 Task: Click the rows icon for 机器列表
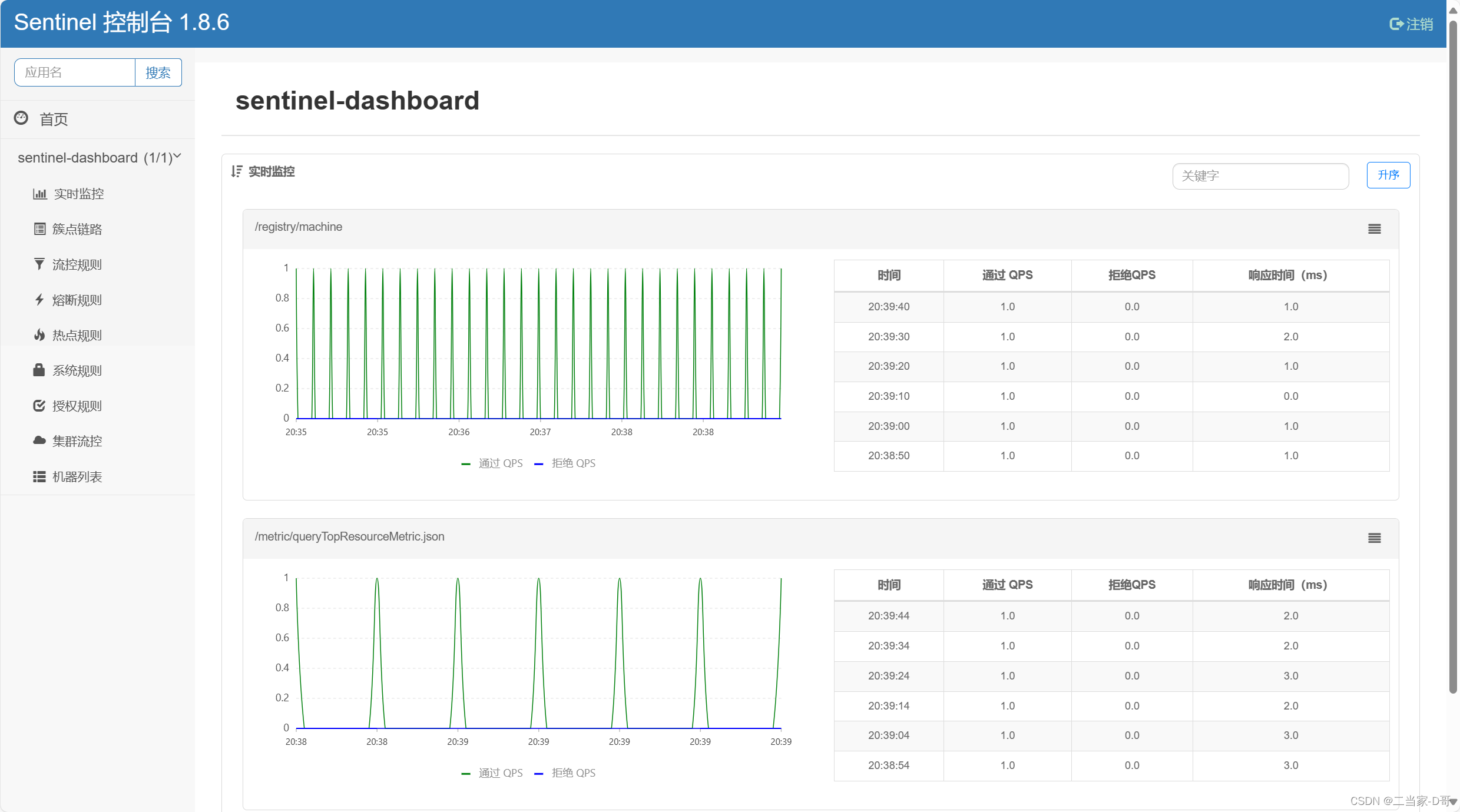coord(39,476)
